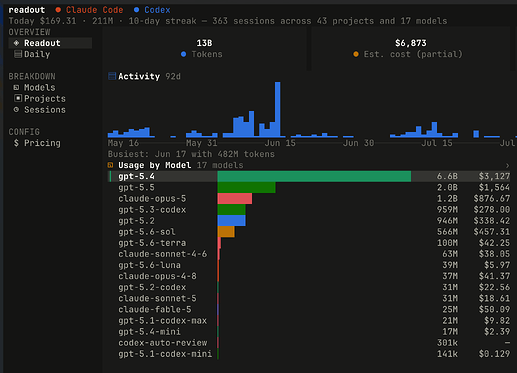Select the gpt-5.6-sol model row
Viewport: 517px width, 373px height.
tap(309, 232)
